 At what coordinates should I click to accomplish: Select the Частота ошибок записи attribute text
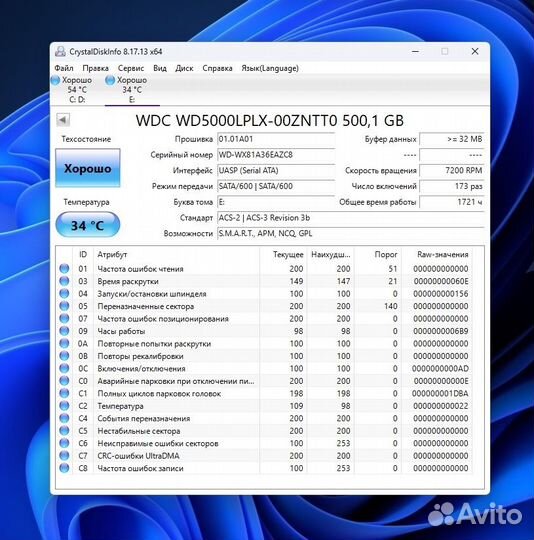140,468
